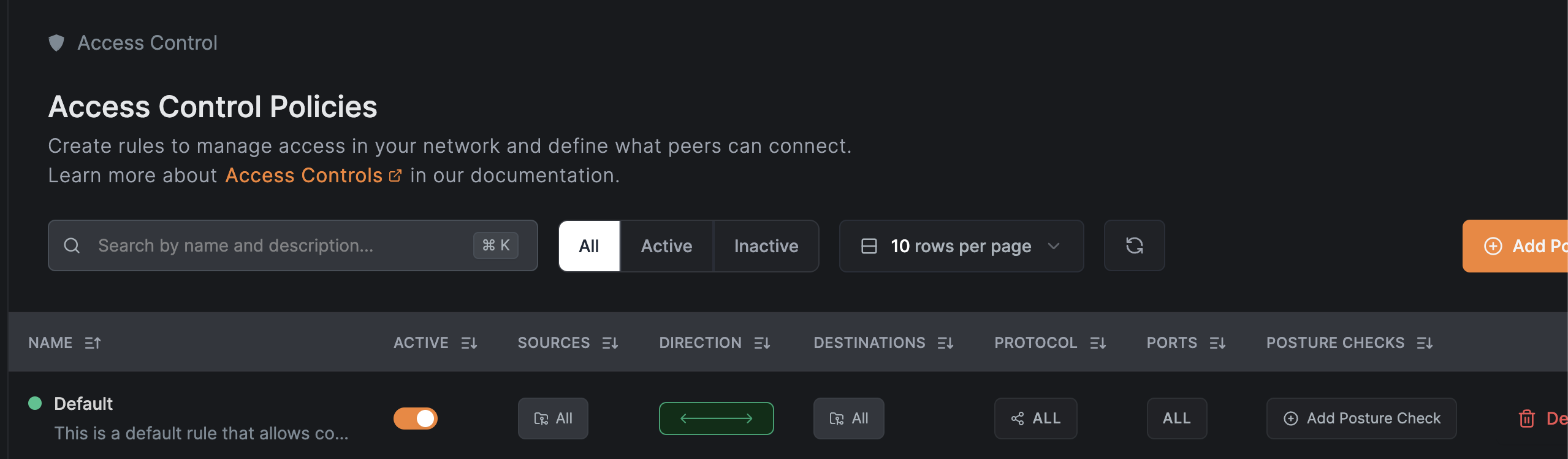Viewport: 1568px width, 459px height.
Task: Select the All filter tab
Action: 589,246
